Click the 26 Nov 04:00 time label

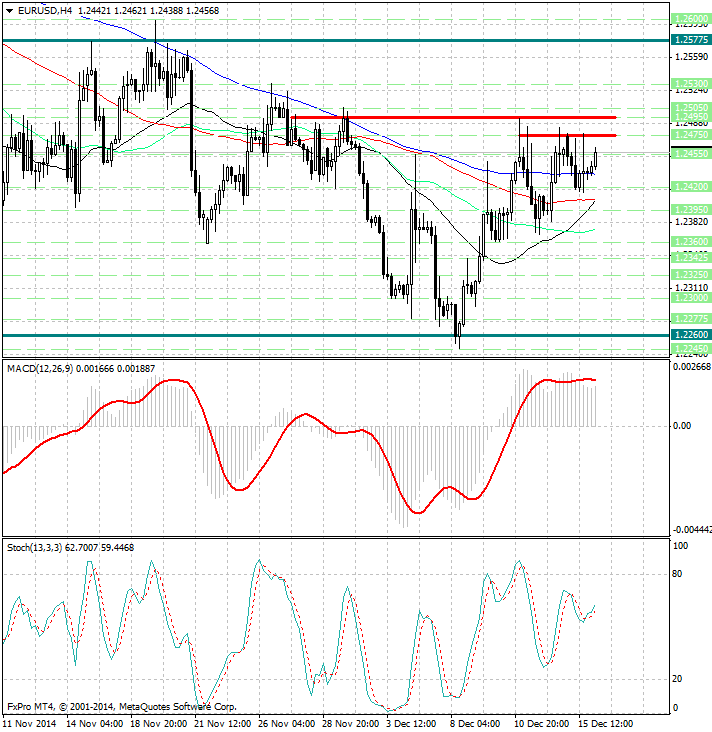[x=288, y=722]
